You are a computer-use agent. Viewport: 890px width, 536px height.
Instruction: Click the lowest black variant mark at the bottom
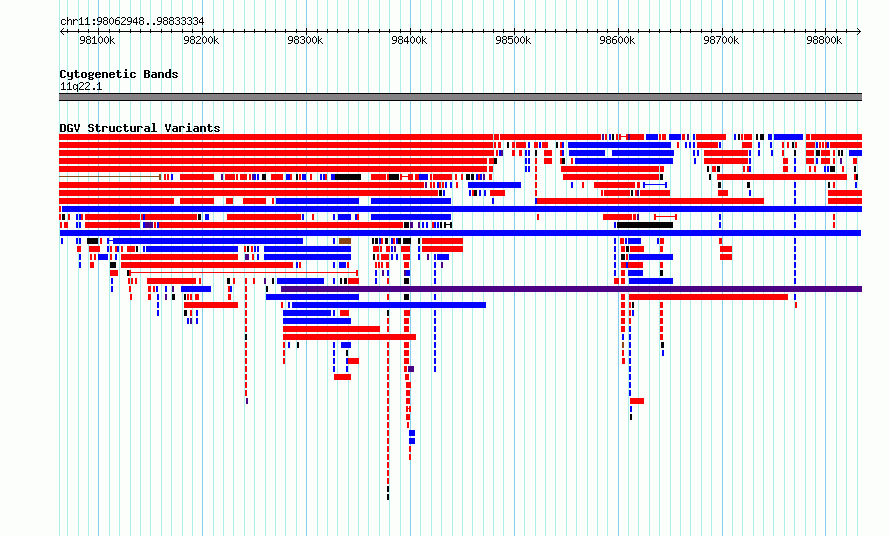pyautogui.click(x=388, y=497)
